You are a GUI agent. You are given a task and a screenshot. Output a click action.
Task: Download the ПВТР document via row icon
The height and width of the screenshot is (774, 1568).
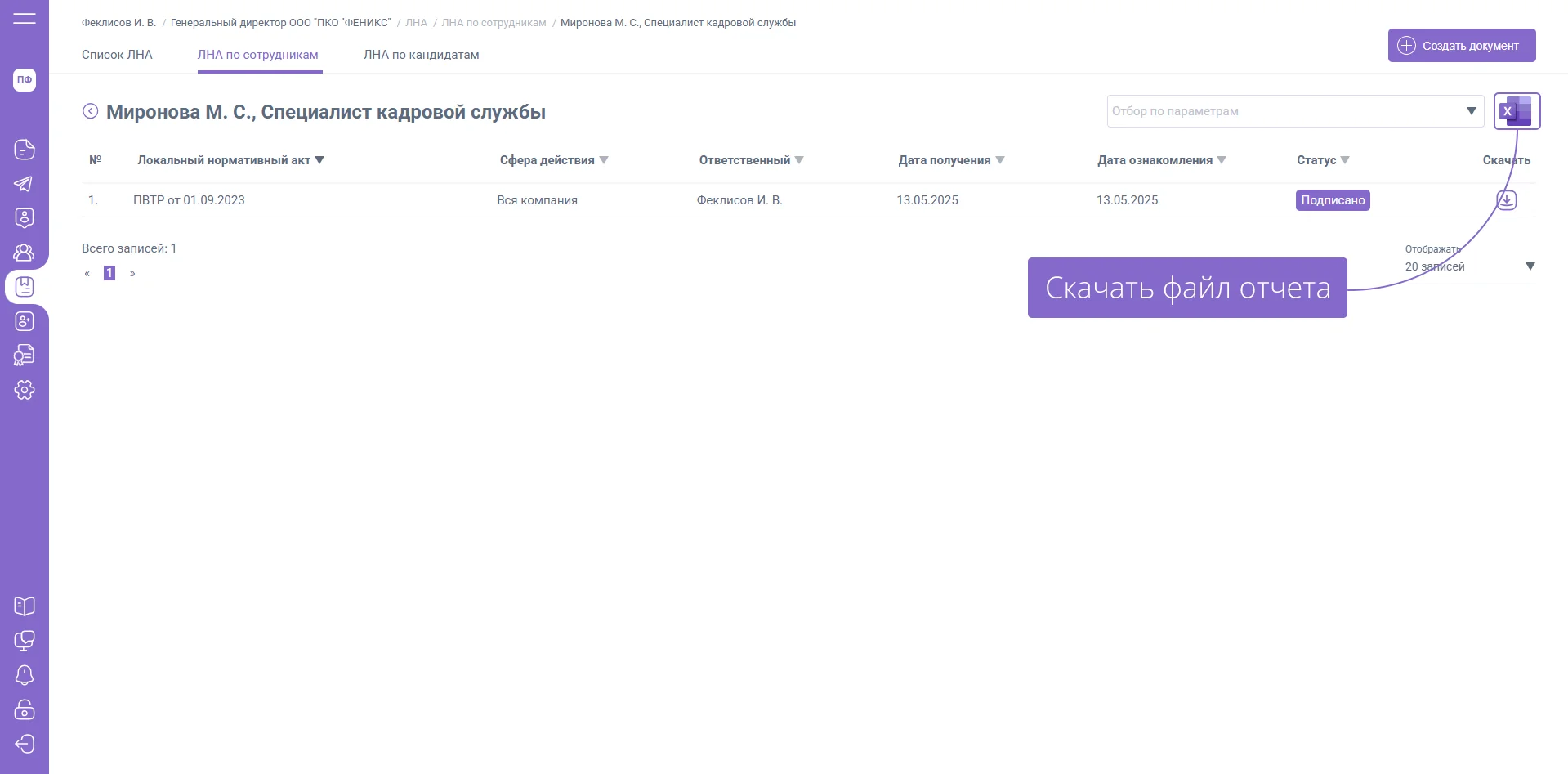point(1506,200)
